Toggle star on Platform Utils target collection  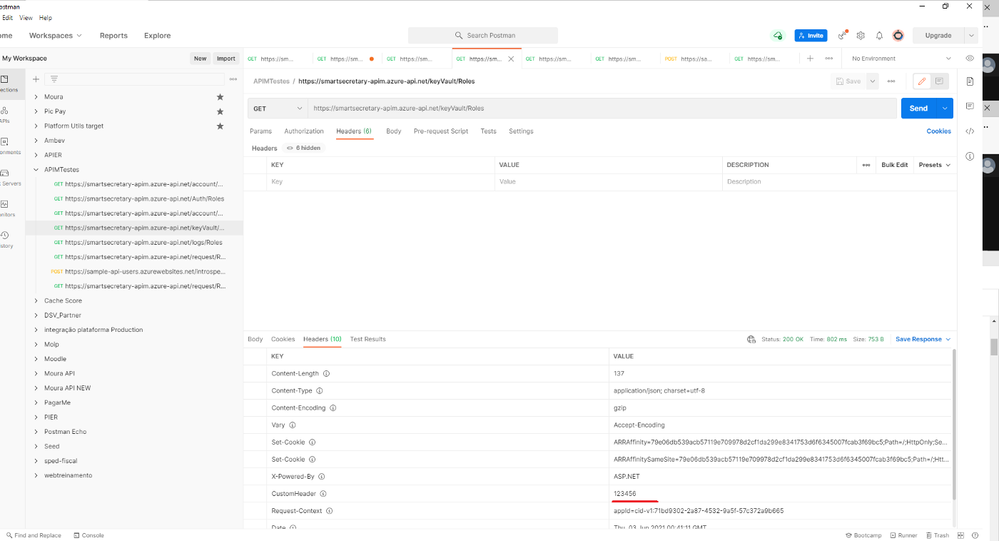220,126
